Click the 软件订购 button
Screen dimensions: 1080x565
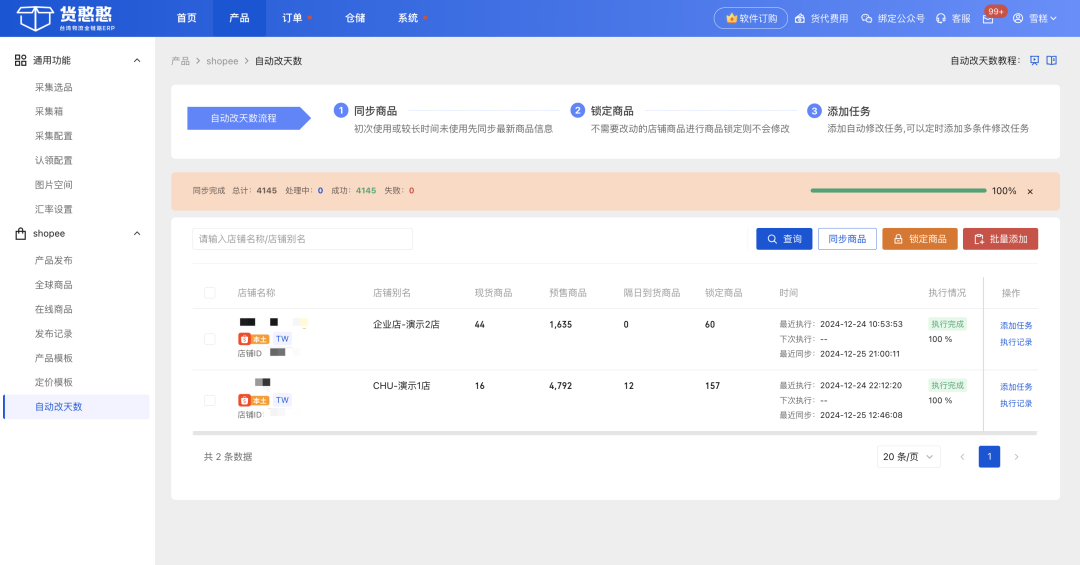tap(751, 18)
